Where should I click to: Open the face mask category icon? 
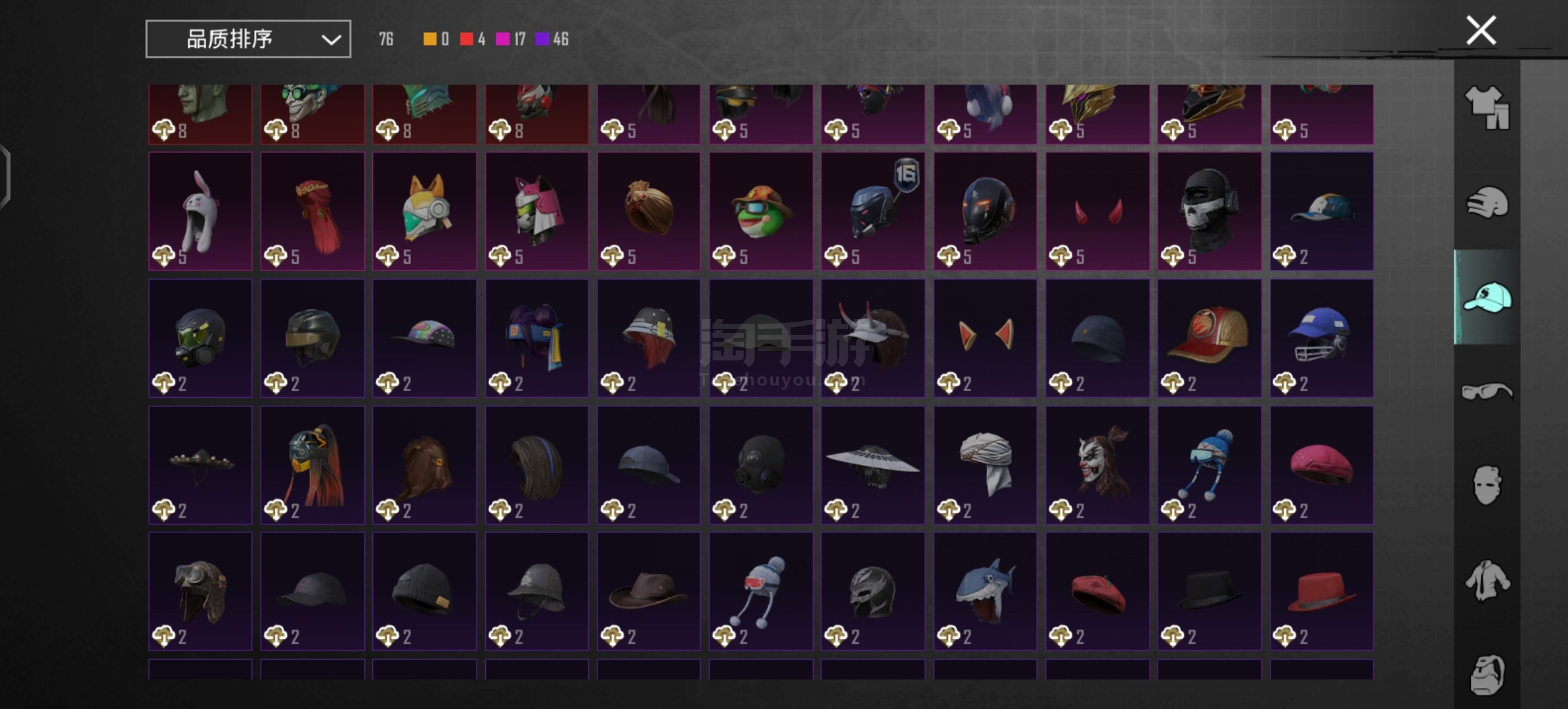pyautogui.click(x=1487, y=486)
